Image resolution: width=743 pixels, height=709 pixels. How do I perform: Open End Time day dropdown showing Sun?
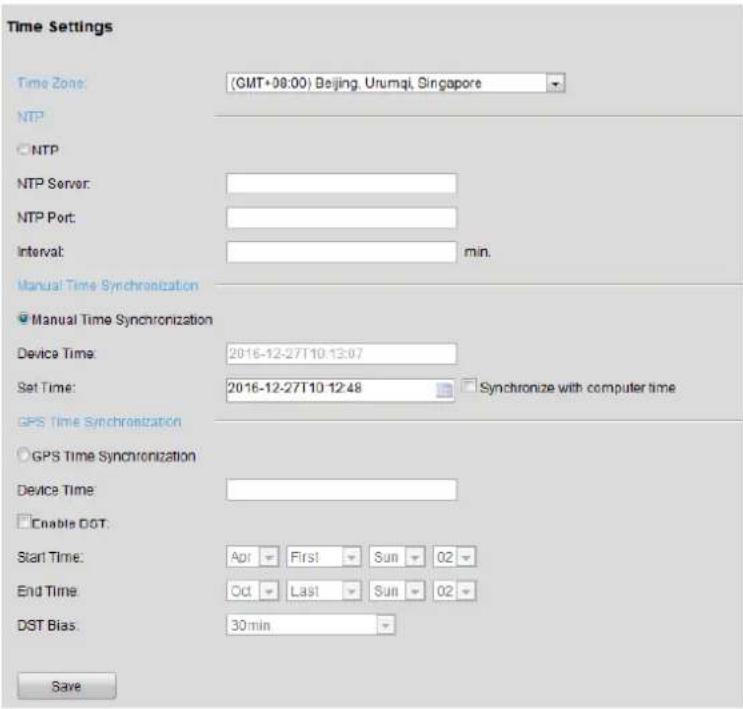tap(397, 591)
